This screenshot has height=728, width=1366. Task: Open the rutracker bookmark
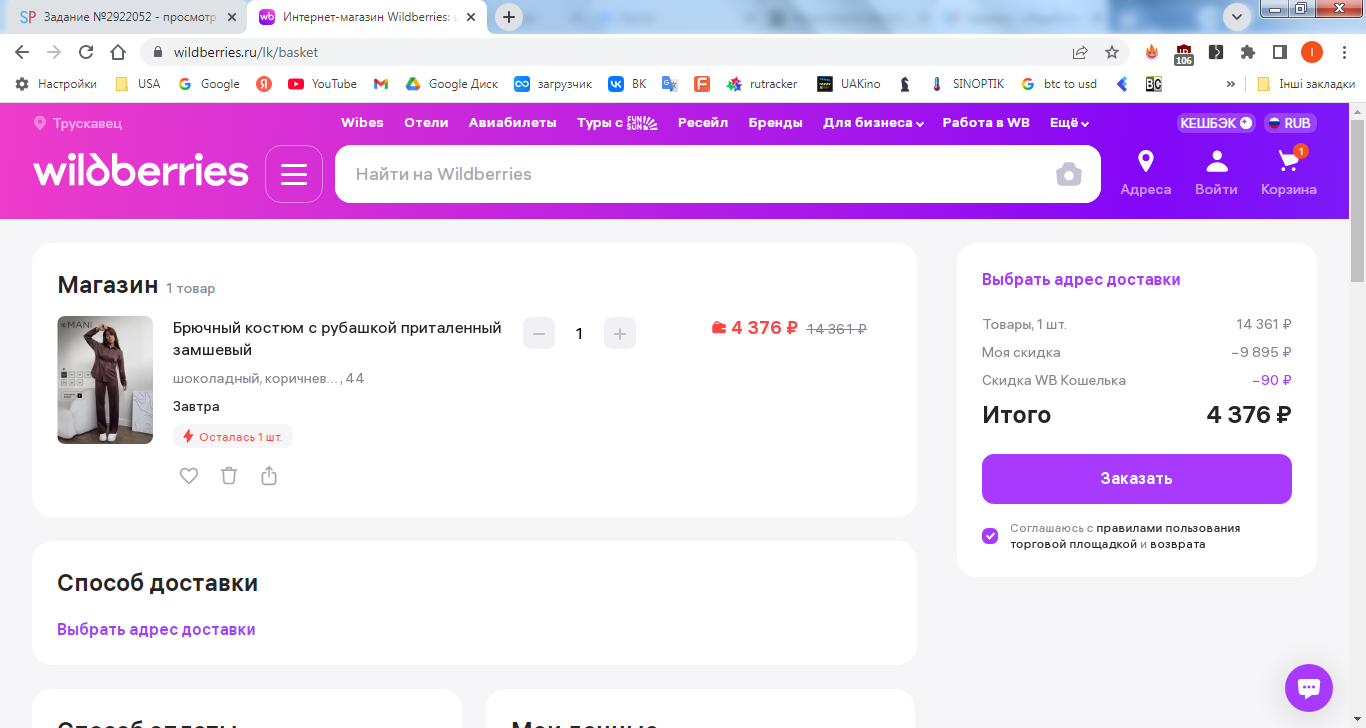click(762, 84)
